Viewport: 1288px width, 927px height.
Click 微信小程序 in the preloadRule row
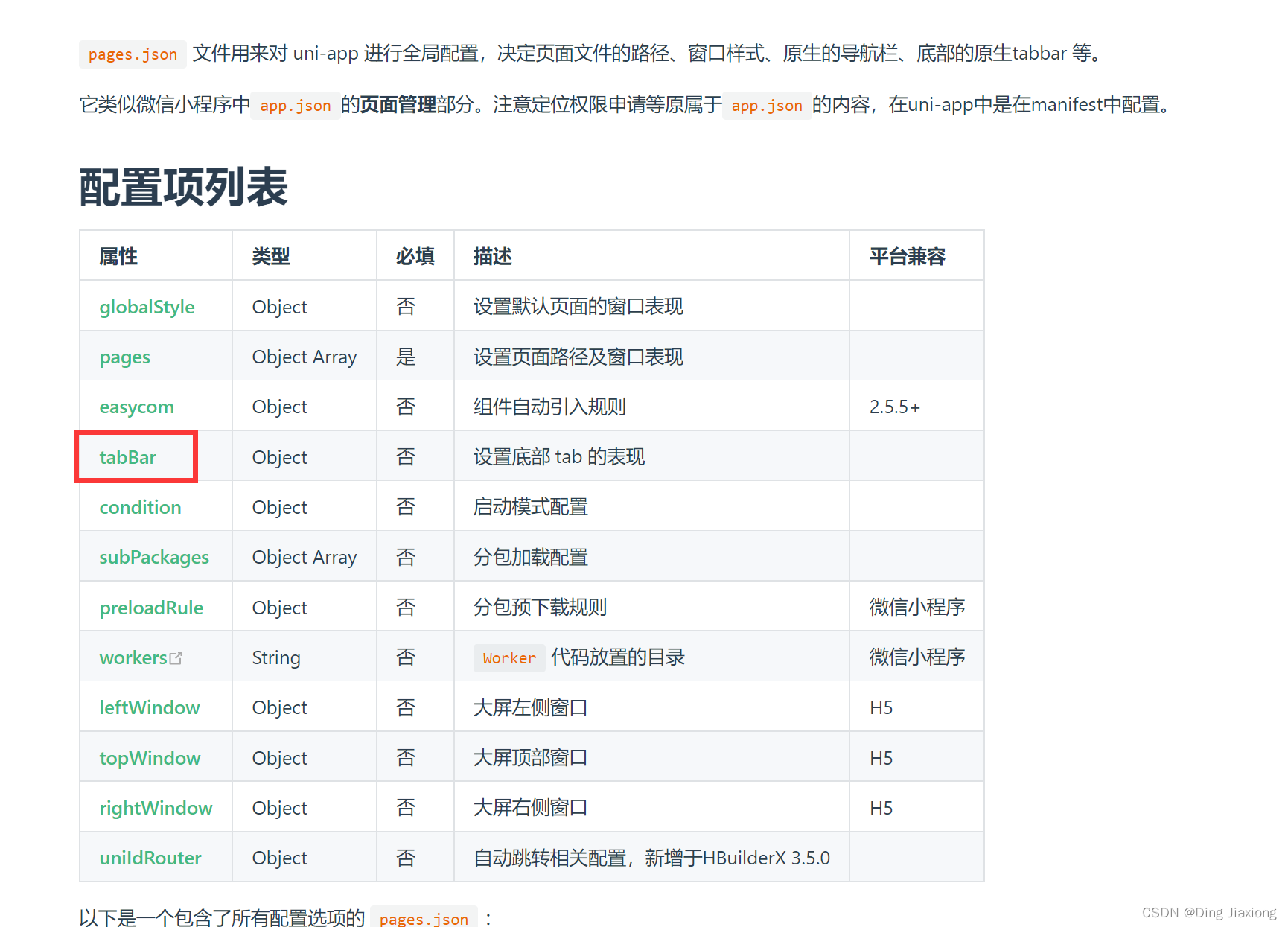click(x=917, y=608)
